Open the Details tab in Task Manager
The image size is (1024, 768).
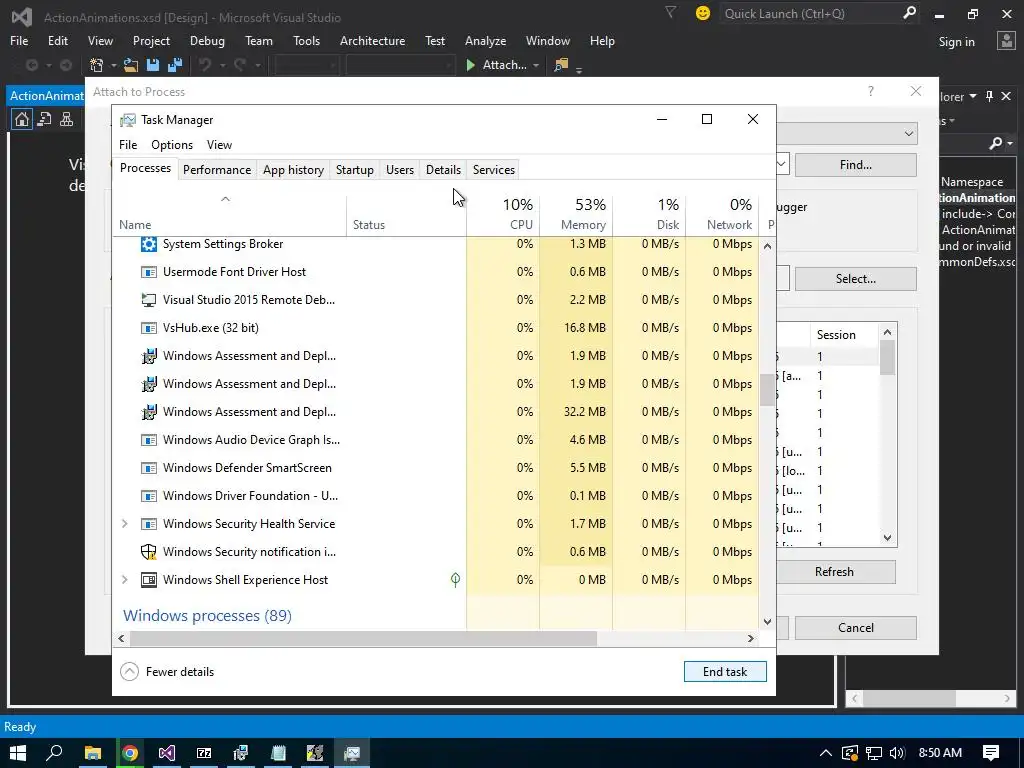point(443,170)
